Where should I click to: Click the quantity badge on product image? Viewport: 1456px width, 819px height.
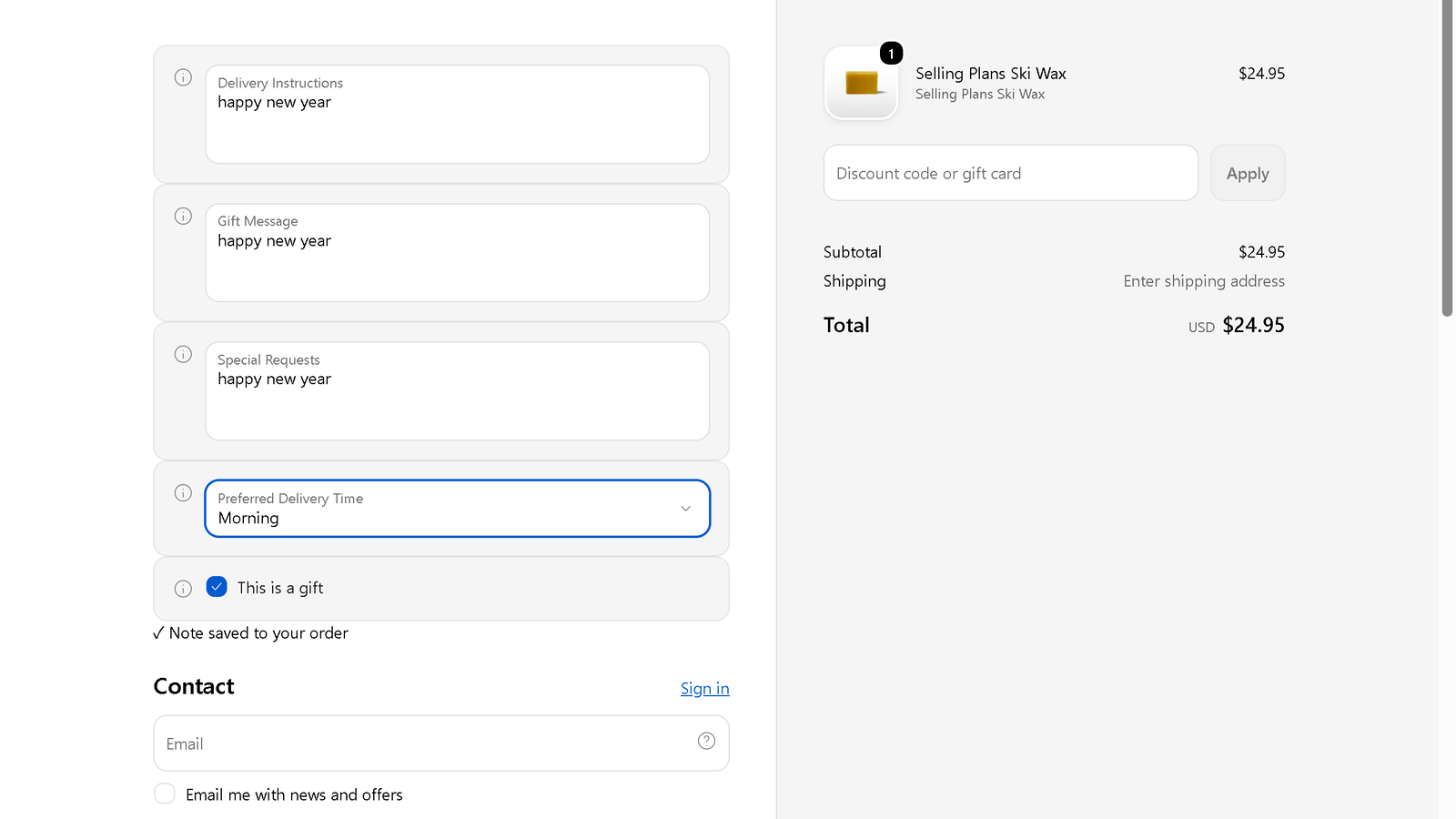tap(891, 54)
